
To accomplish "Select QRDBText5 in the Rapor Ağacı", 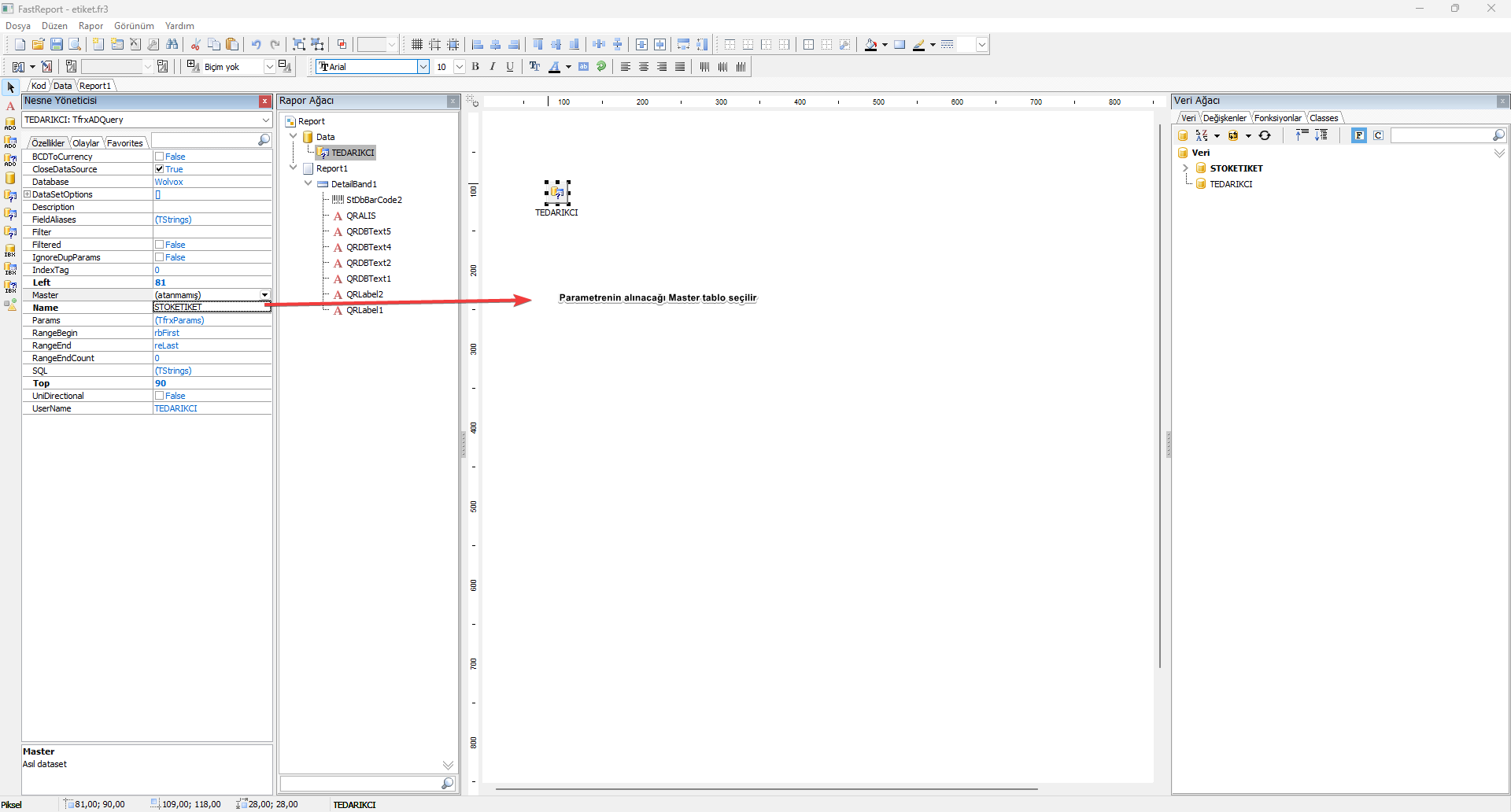I will click(368, 231).
